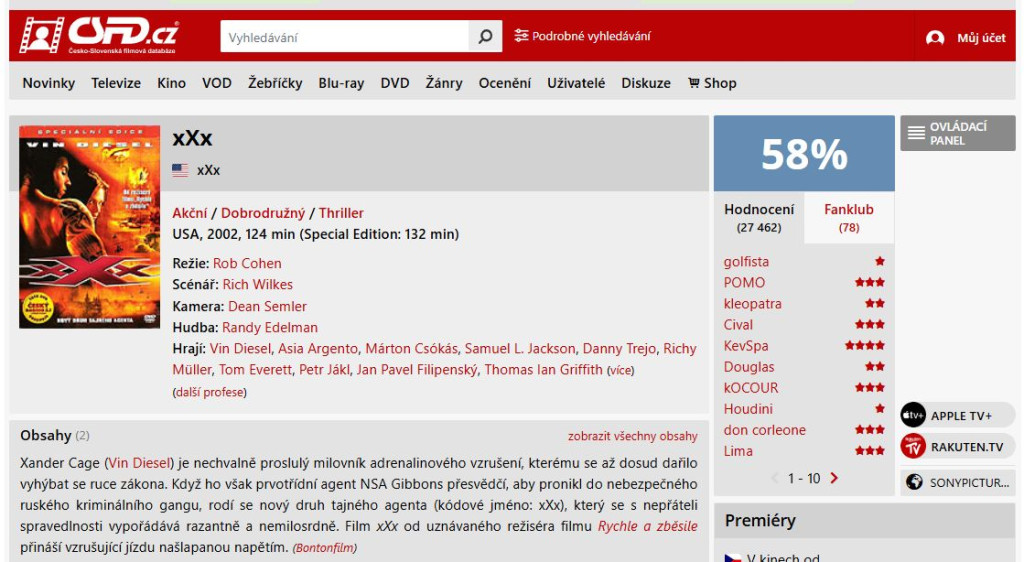Open actor Samuel L. Jackson's page
Image resolution: width=1024 pixels, height=562 pixels.
click(520, 348)
